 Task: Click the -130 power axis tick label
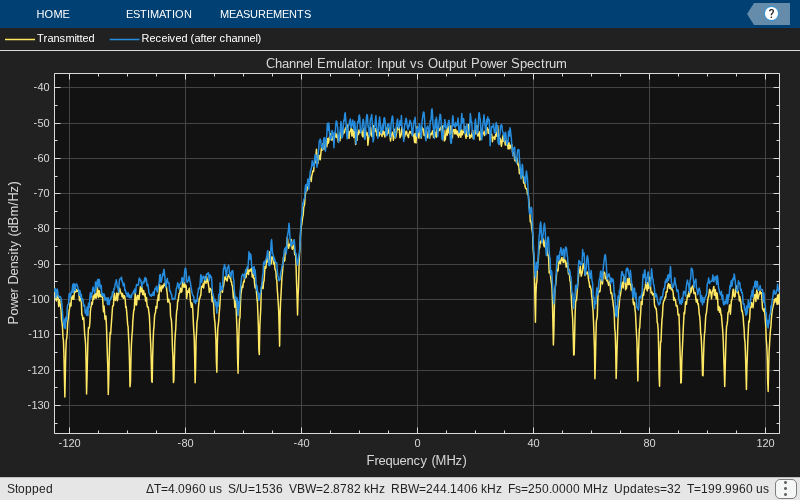(x=40, y=405)
